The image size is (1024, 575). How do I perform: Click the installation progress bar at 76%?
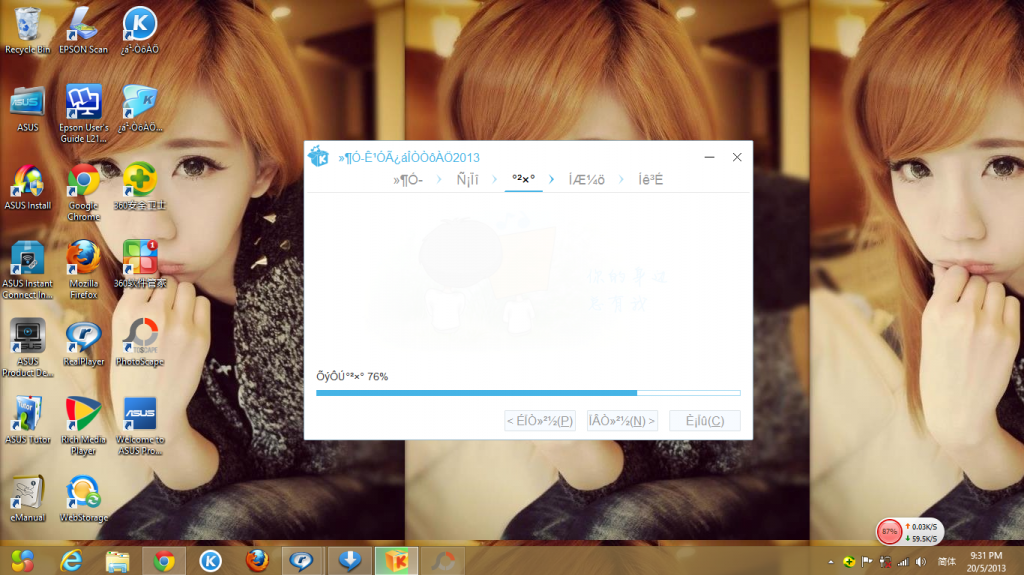point(528,393)
